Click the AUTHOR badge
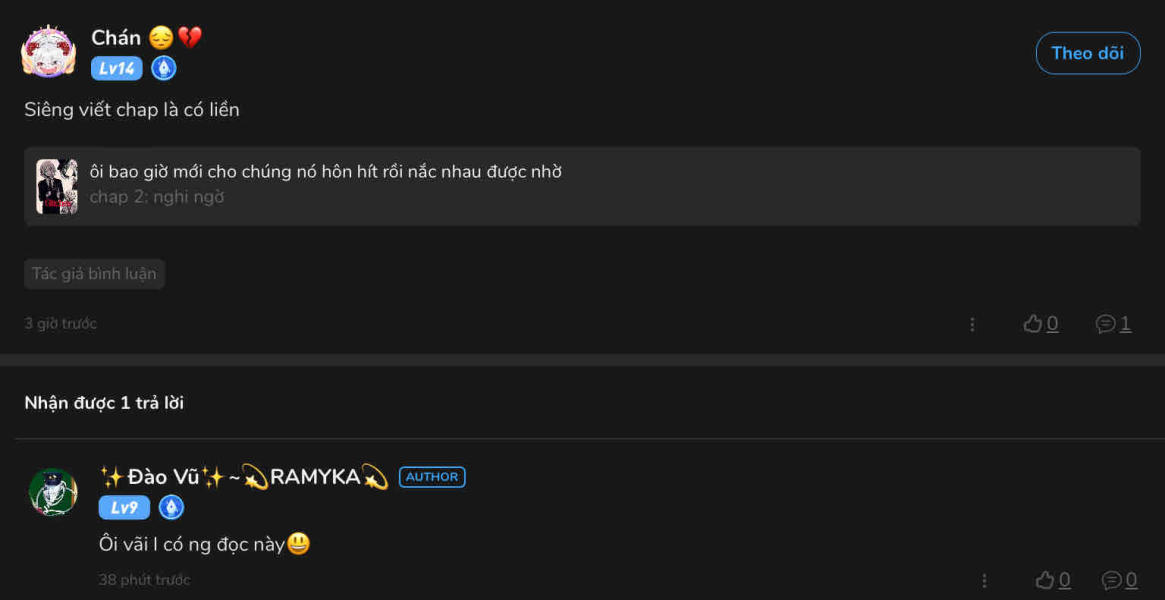The image size is (1165, 600). pos(432,477)
